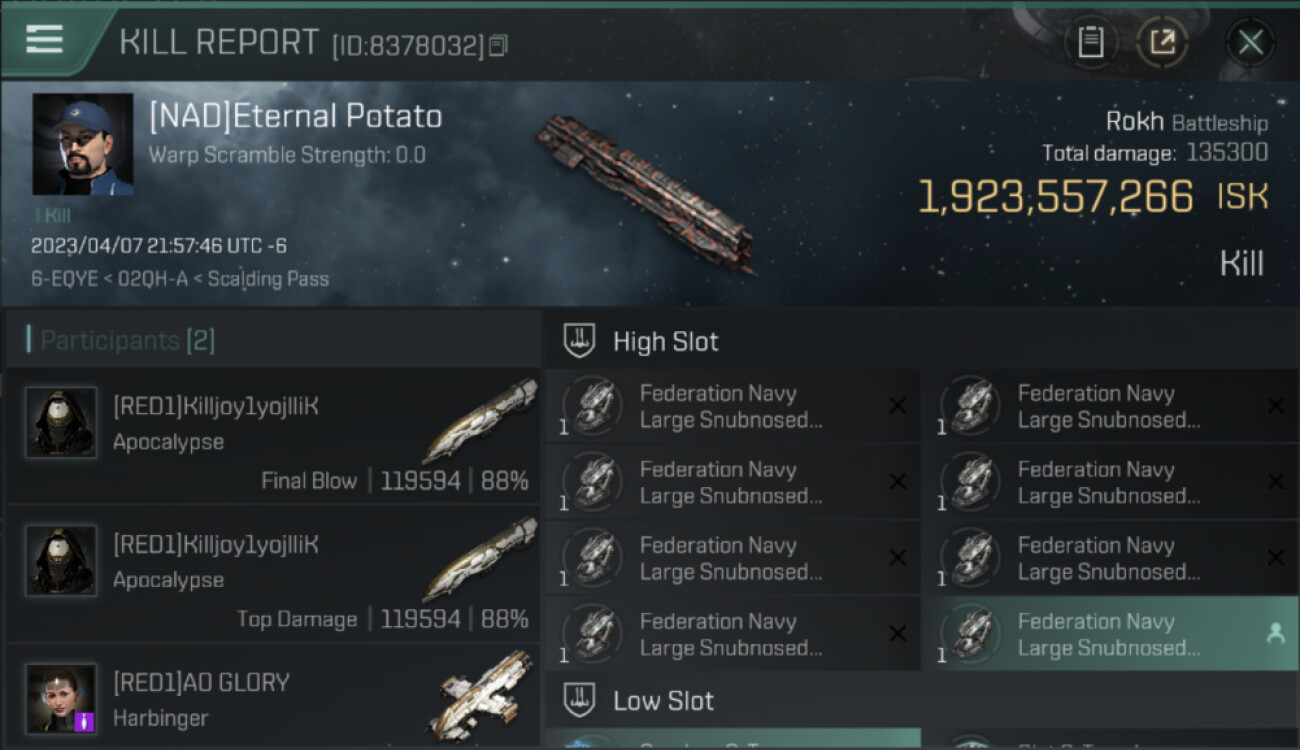Copy the kill report ID
This screenshot has width=1300, height=750.
tap(498, 45)
